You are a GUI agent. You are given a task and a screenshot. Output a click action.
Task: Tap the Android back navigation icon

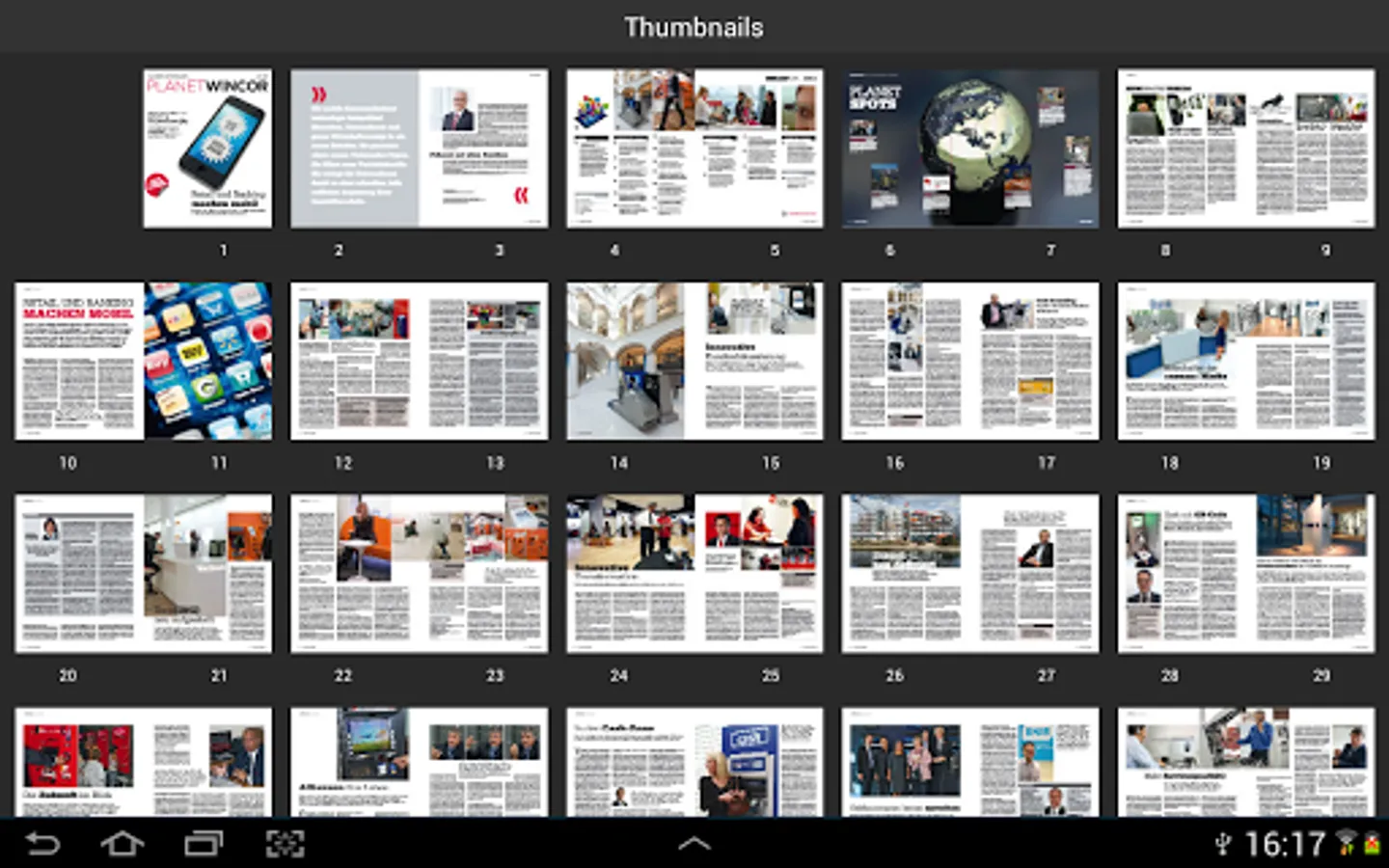coord(41,845)
